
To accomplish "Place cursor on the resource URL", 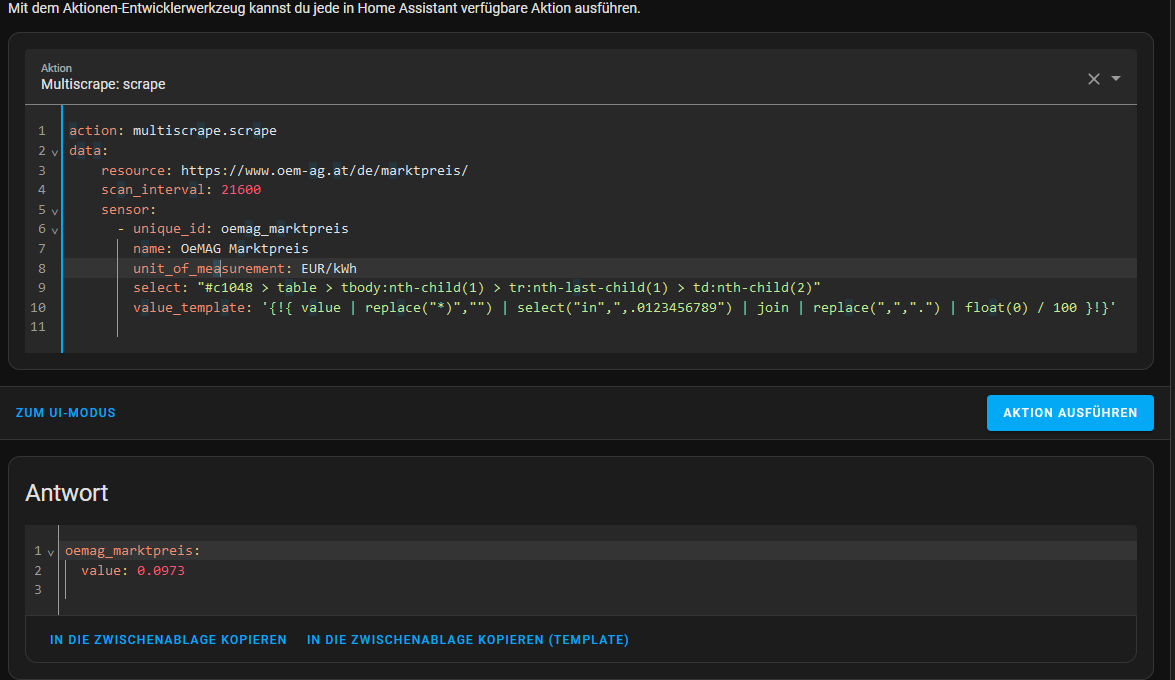I will click(324, 171).
